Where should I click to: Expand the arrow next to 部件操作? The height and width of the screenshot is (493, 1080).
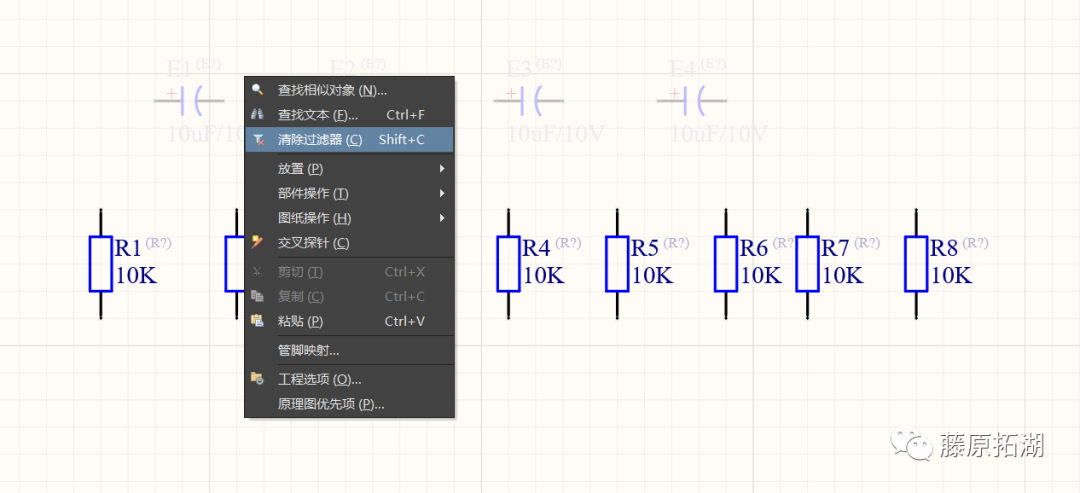442,193
